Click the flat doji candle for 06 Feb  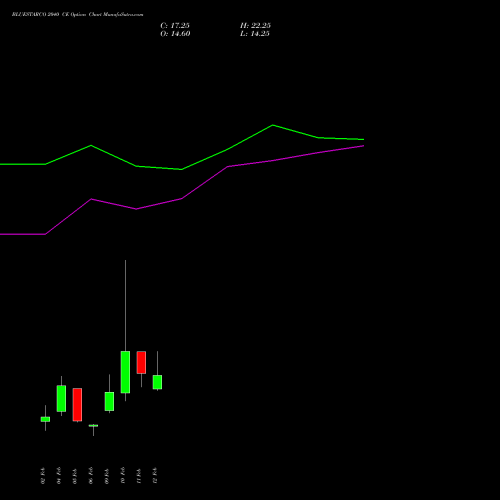(x=93, y=426)
